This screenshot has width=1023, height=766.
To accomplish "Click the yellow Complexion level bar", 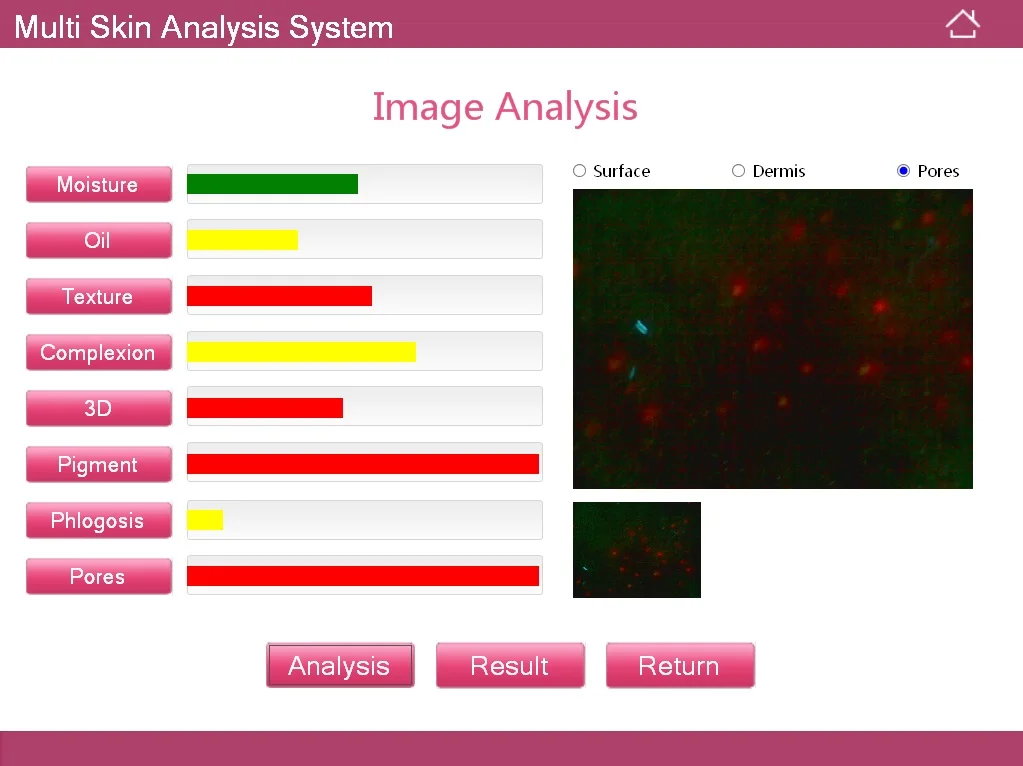I will (301, 352).
